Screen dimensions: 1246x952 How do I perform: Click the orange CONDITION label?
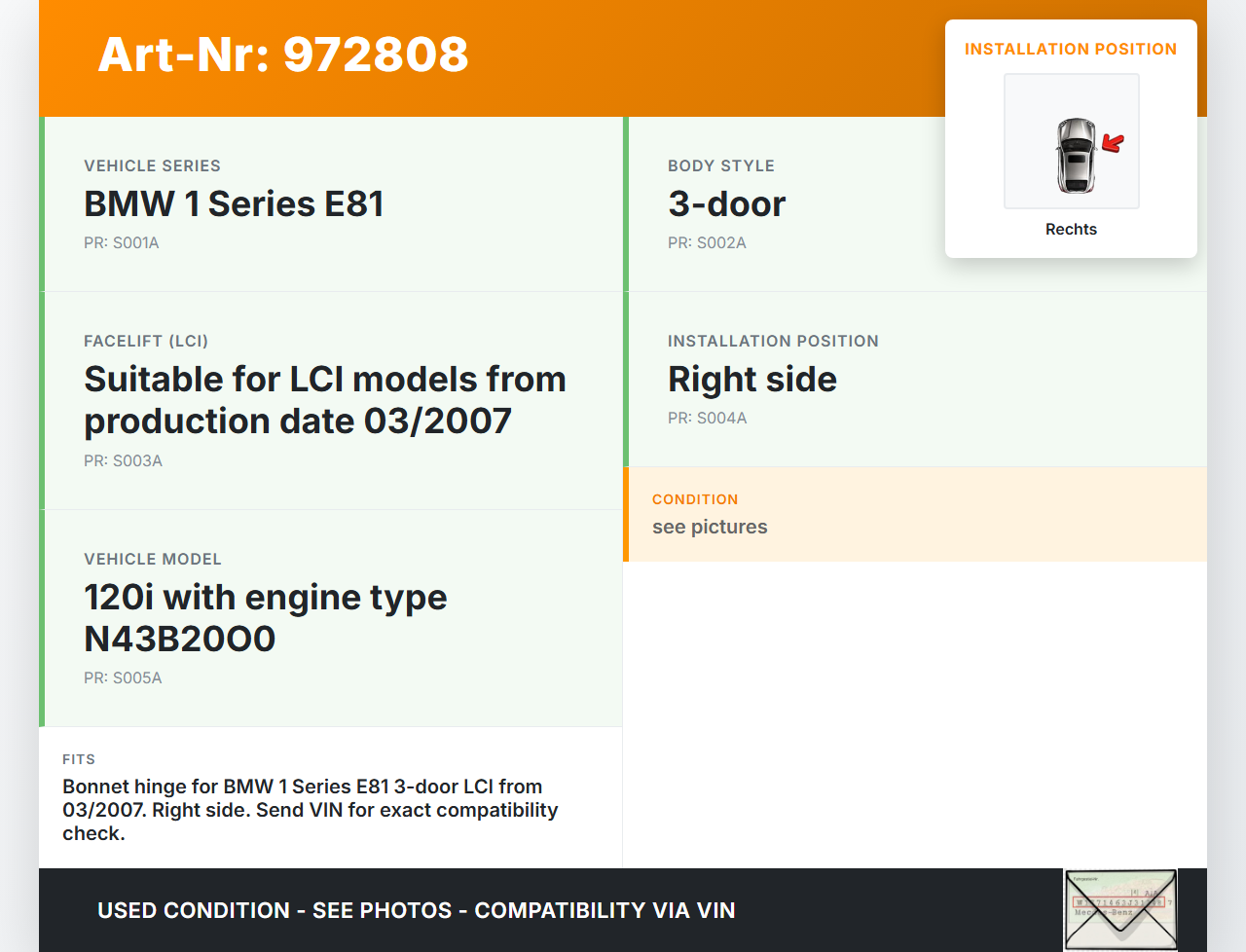(695, 499)
